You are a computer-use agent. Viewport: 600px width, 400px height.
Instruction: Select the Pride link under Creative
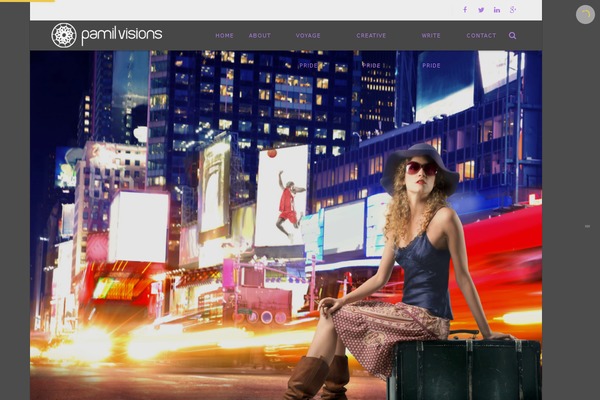(x=371, y=65)
